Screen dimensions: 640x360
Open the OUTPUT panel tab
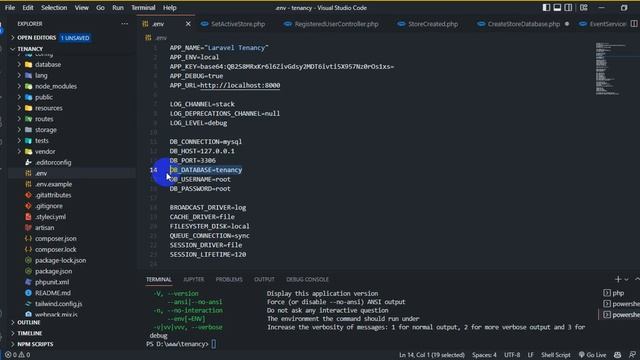point(264,280)
